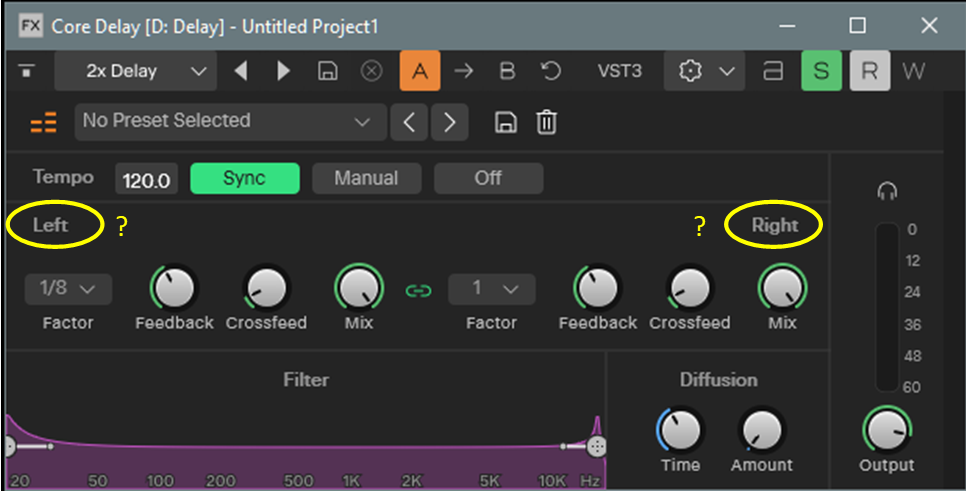
Task: Delete preset using the trash icon
Action: (x=546, y=123)
